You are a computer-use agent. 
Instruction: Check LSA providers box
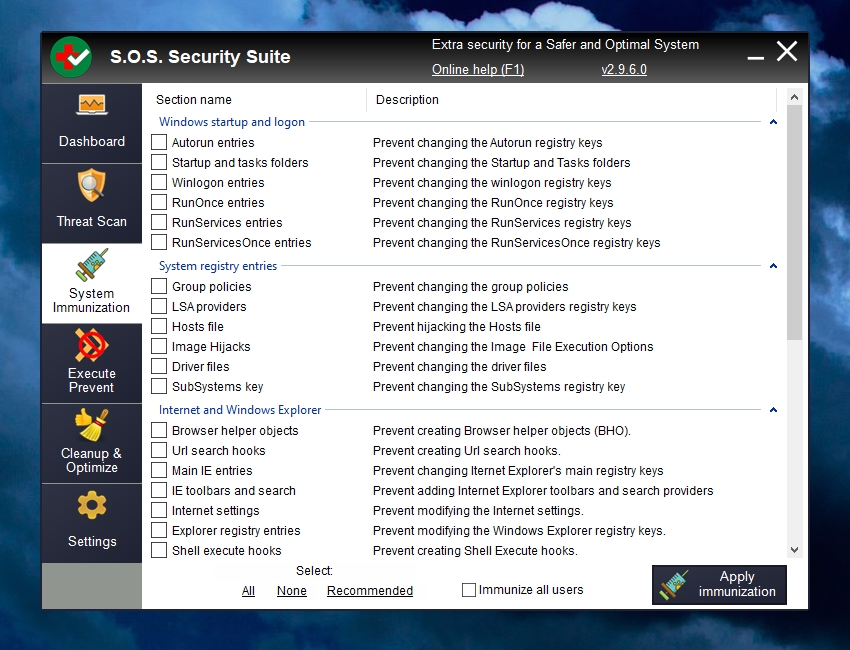(159, 306)
